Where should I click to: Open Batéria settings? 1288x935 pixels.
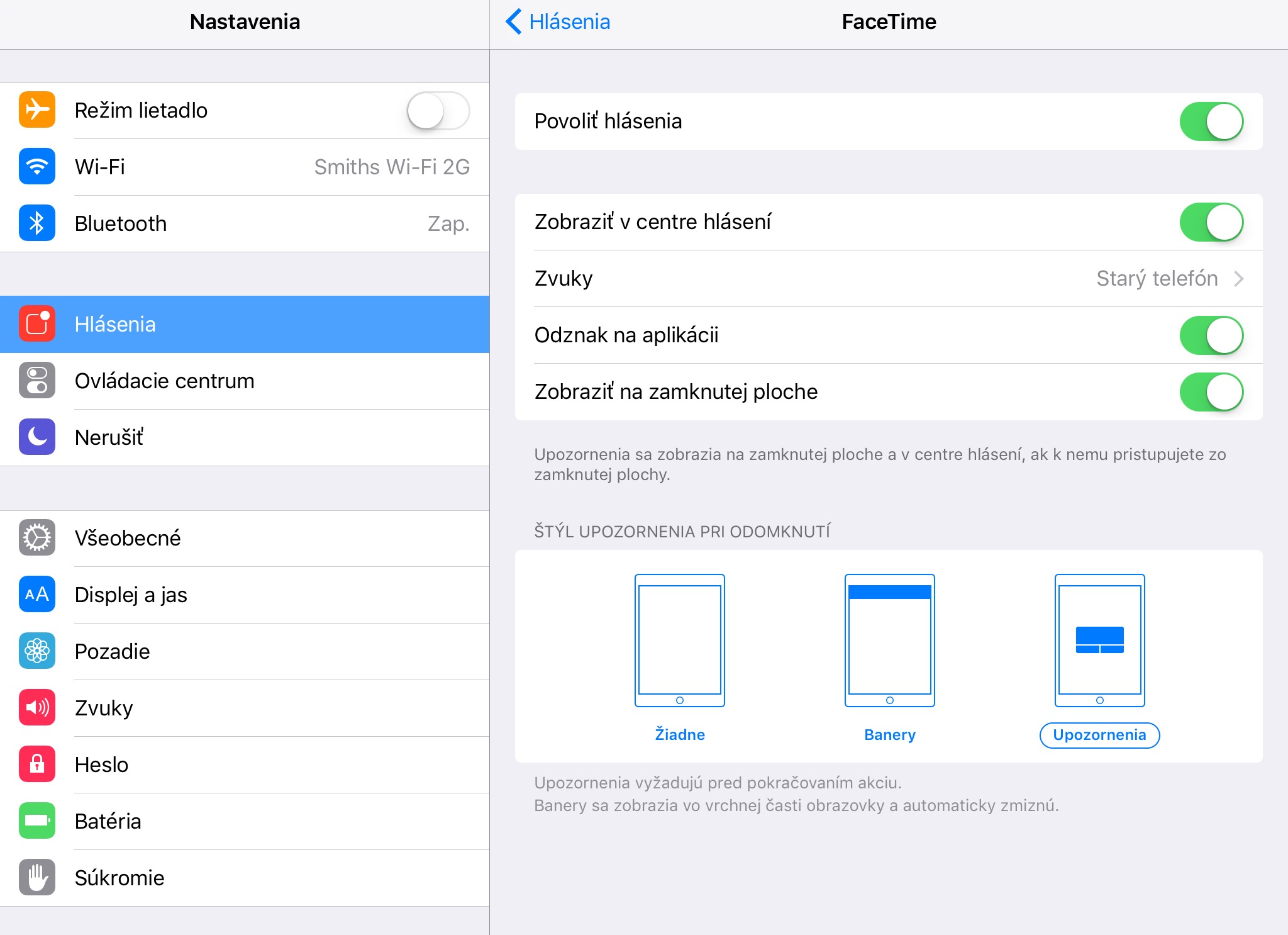245,821
